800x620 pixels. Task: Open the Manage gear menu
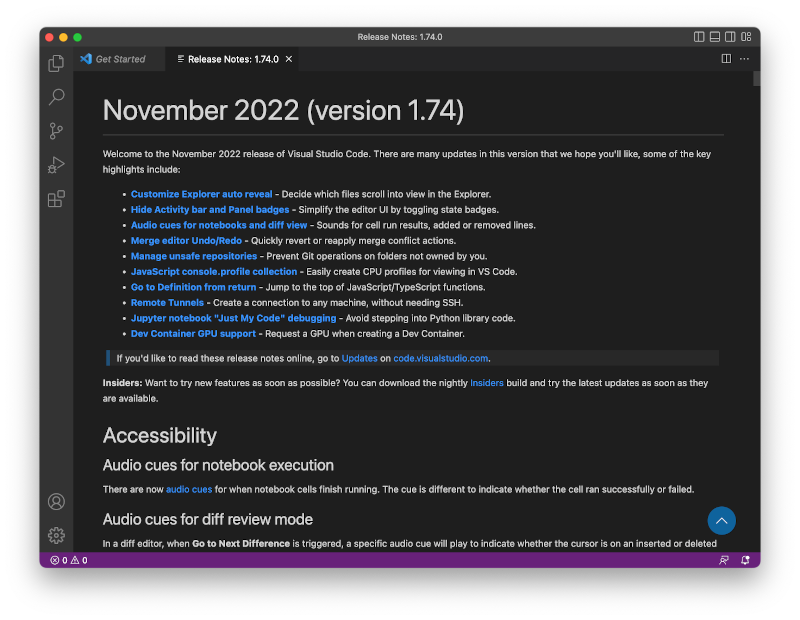[x=56, y=535]
